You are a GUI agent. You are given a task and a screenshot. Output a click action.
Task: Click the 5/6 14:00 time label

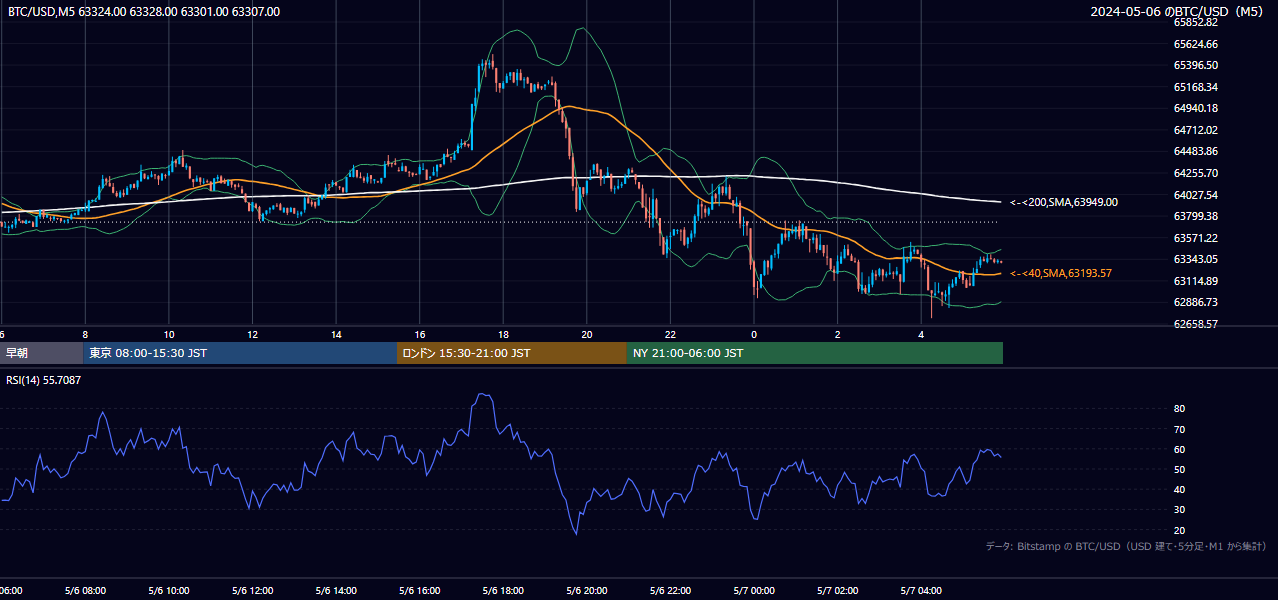(336, 591)
